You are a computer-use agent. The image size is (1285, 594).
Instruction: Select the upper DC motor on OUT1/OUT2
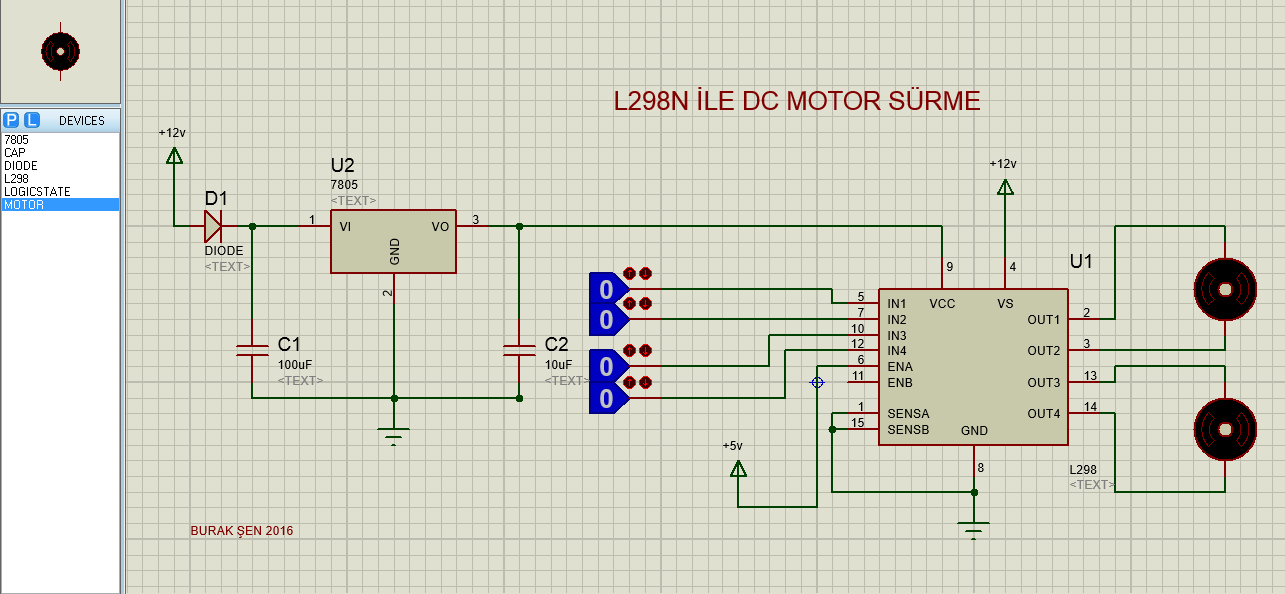point(1224,289)
